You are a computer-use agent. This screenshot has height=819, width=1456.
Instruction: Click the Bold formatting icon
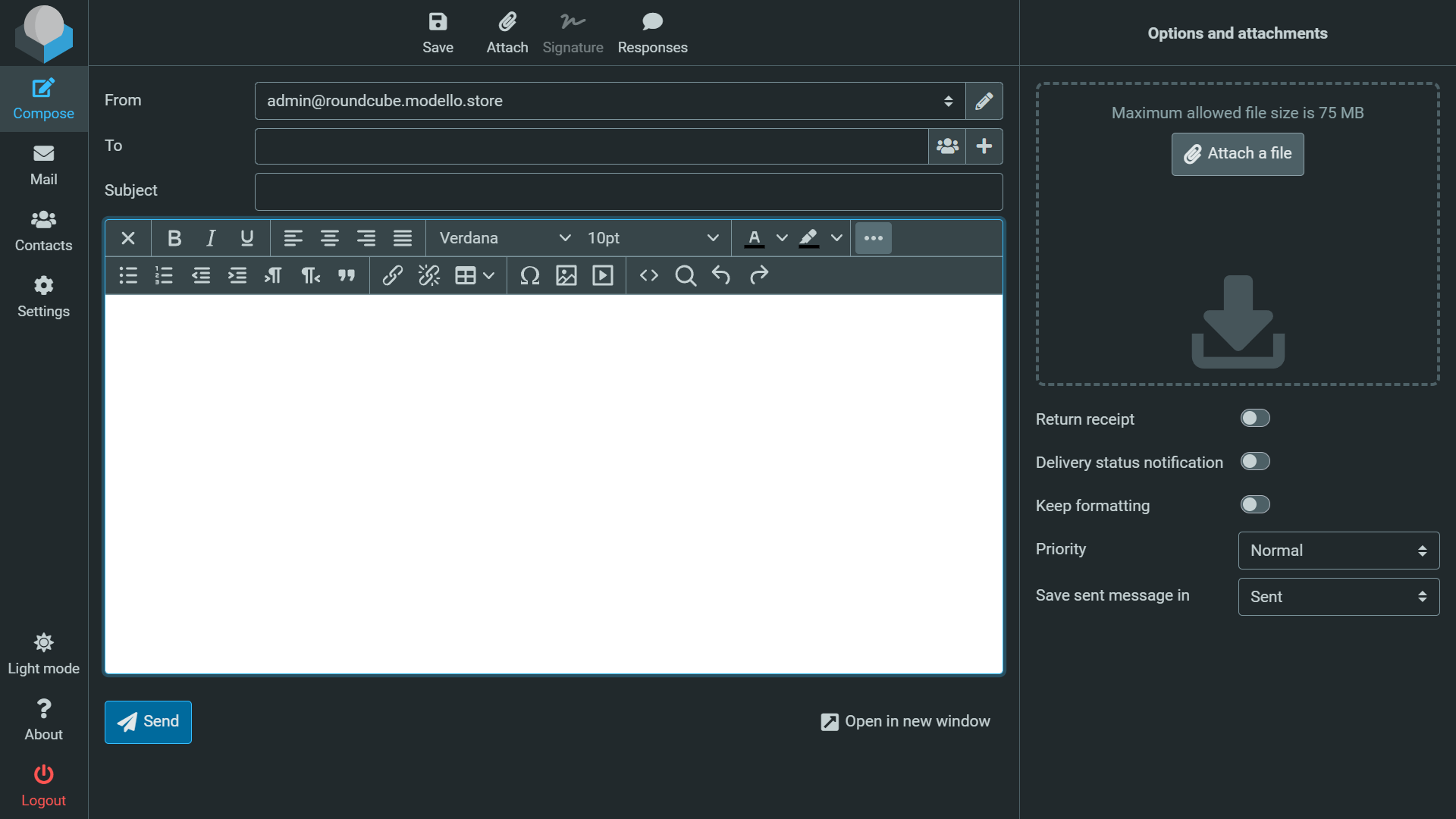[x=174, y=238]
